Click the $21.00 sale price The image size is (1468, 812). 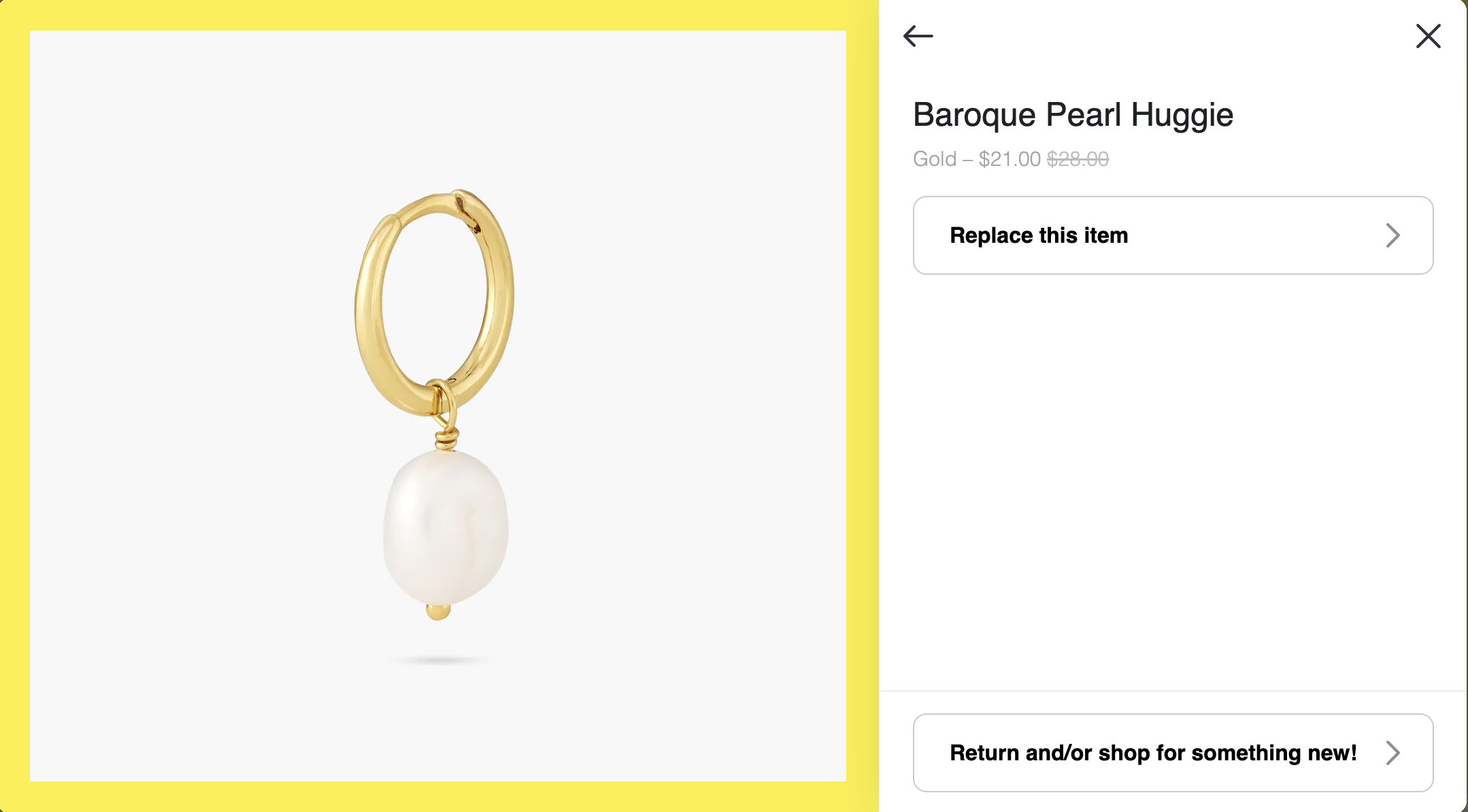pos(1010,159)
